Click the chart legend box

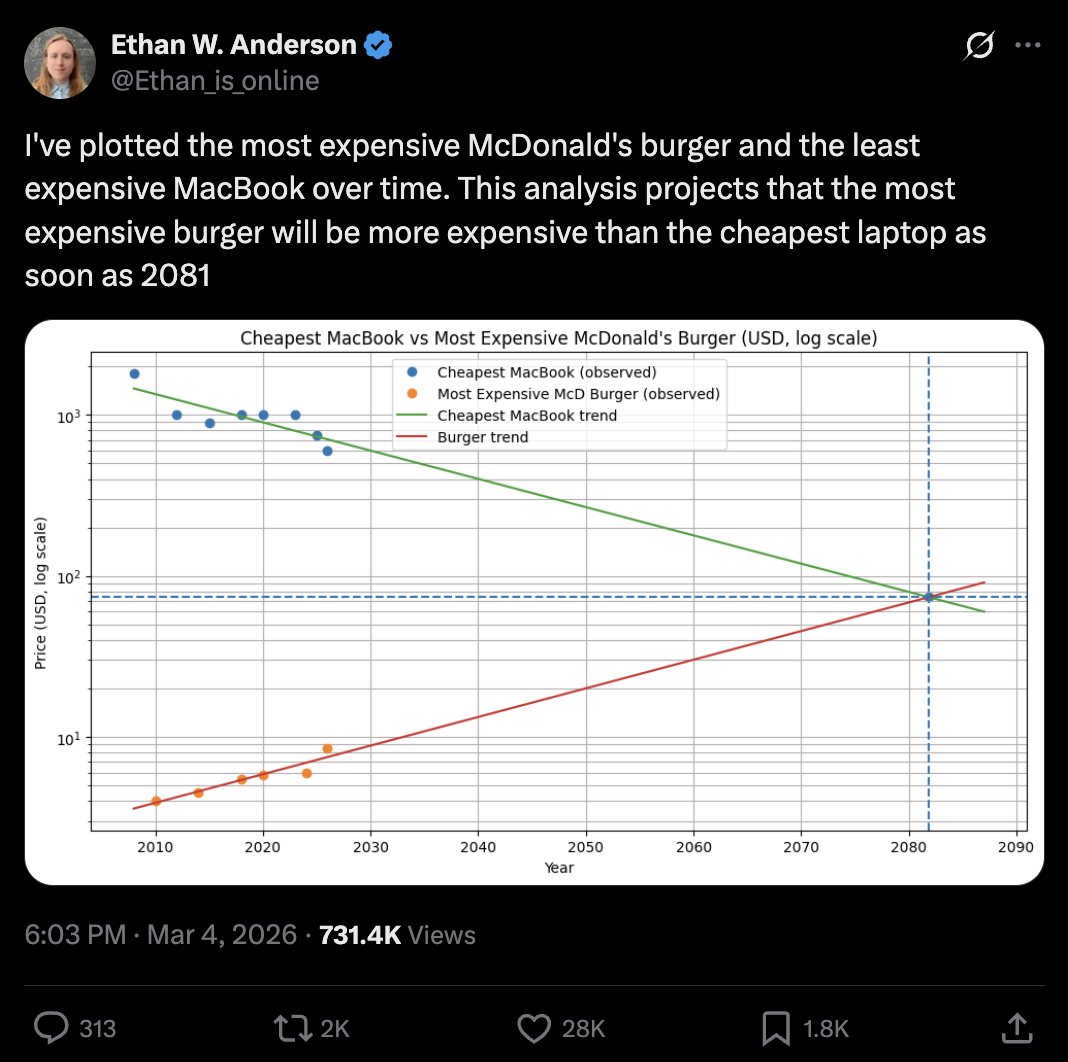click(561, 404)
